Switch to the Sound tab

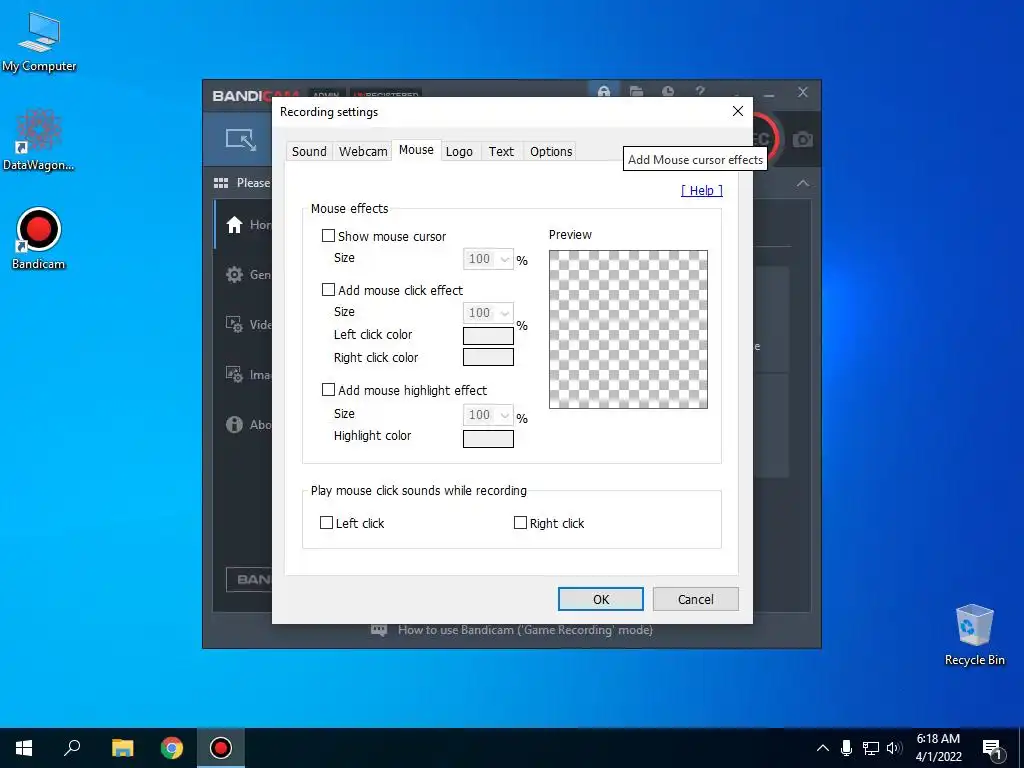pos(309,152)
